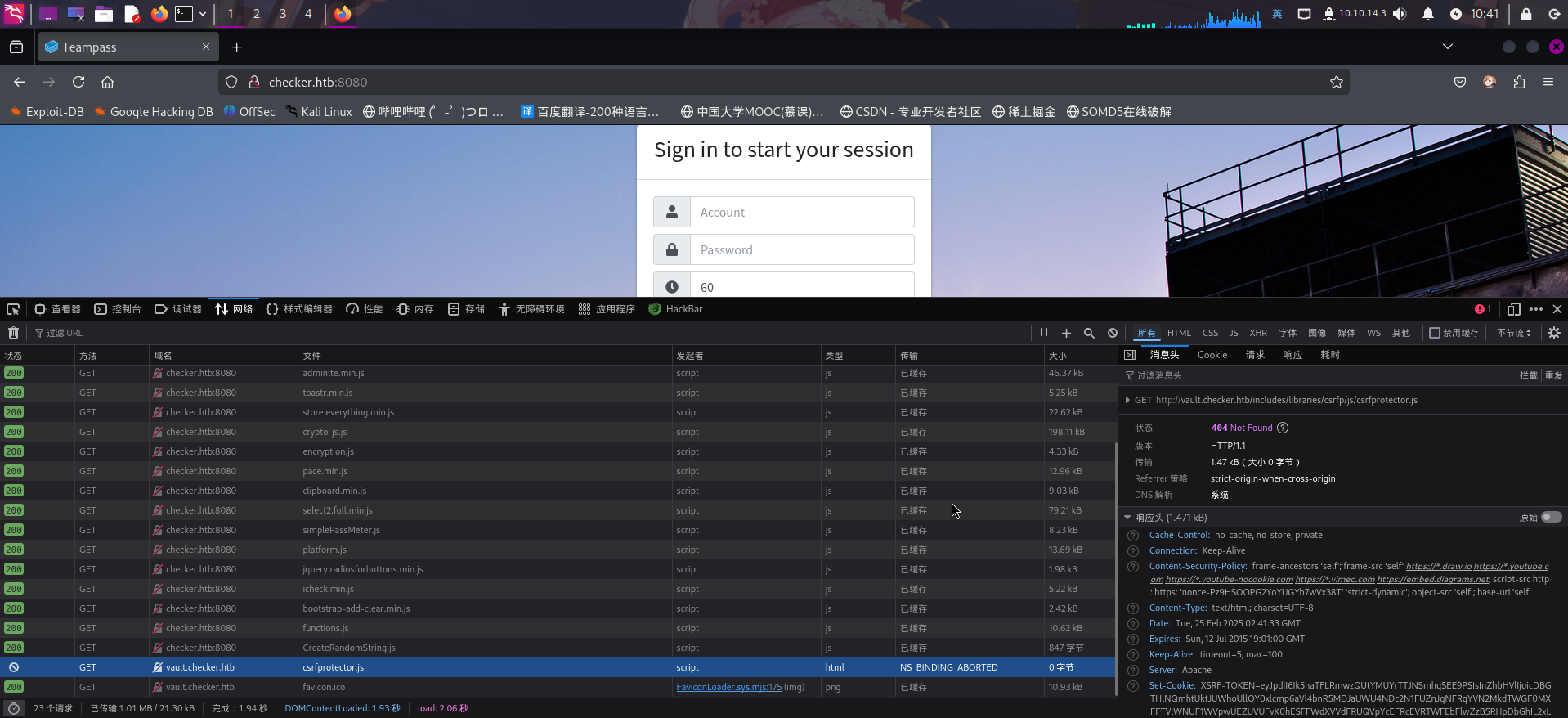Bookmark this page with star icon
Viewport: 1568px width, 718px height.
[x=1337, y=82]
